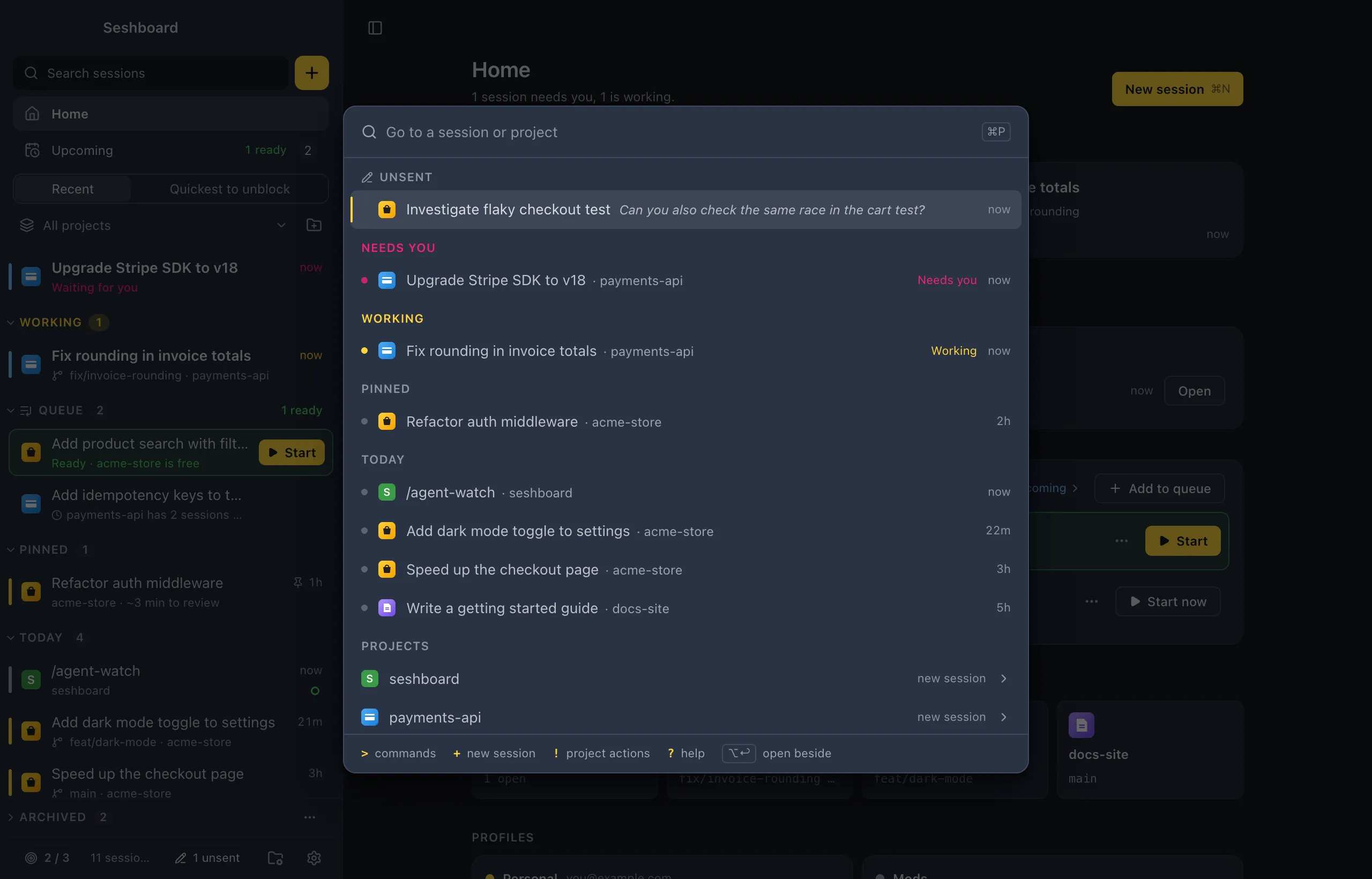Switch to Recent sorting

(x=72, y=189)
